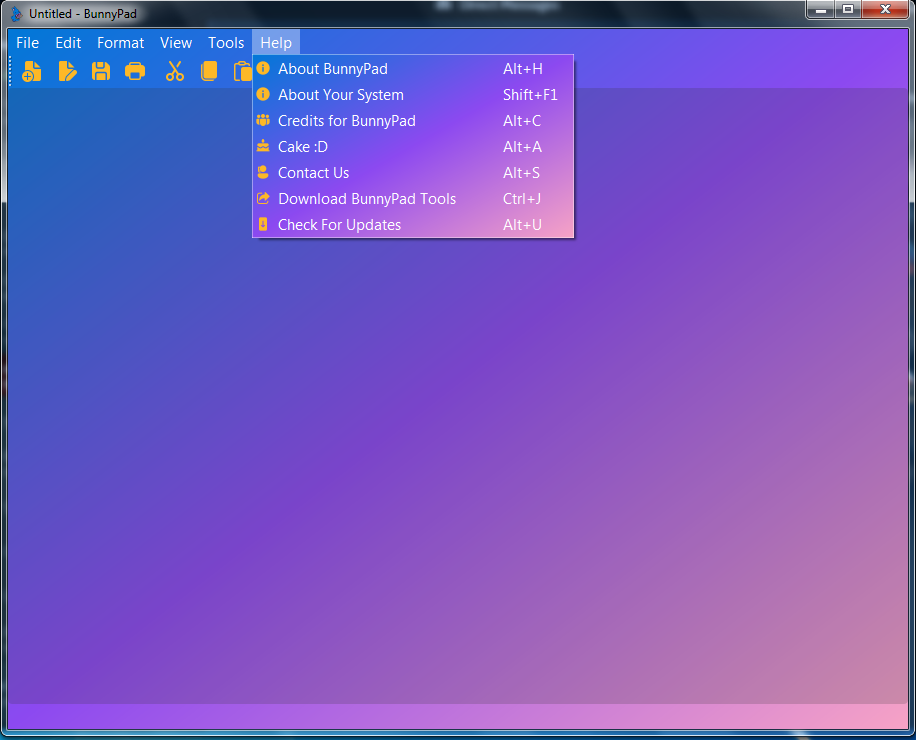Click the info icon beside About BunnyPad

point(263,68)
